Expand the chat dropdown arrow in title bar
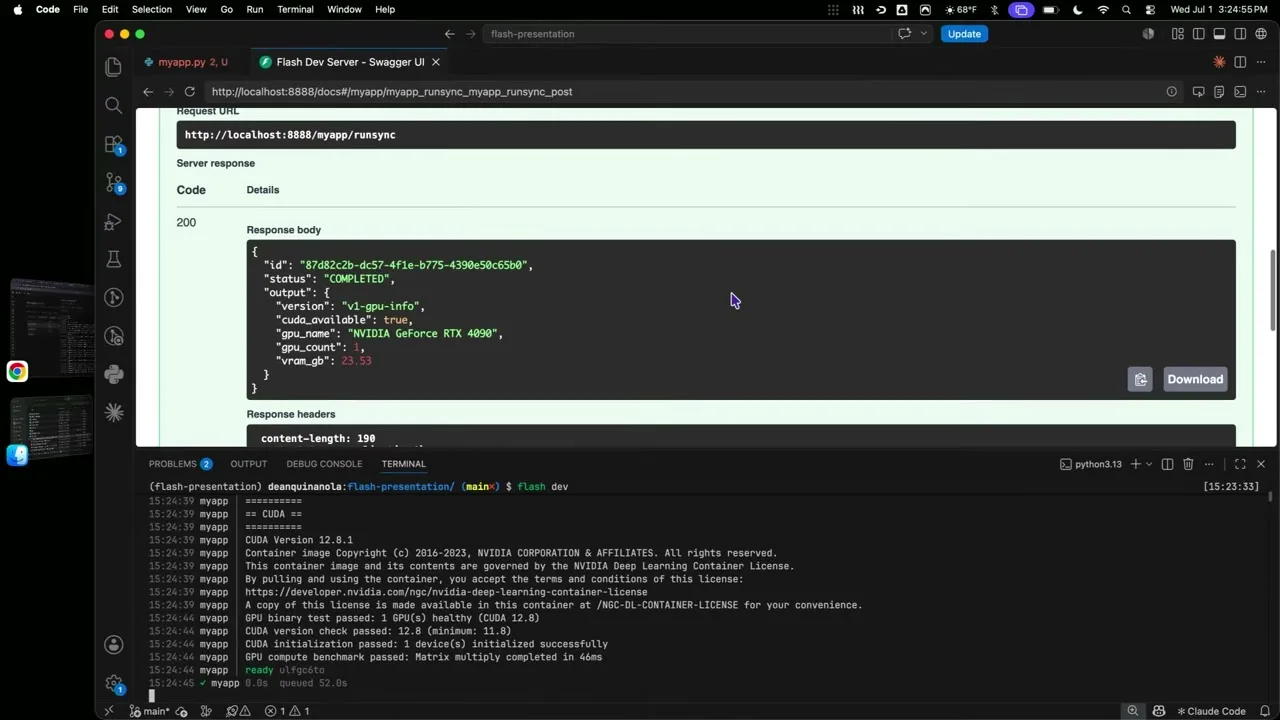 point(923,34)
